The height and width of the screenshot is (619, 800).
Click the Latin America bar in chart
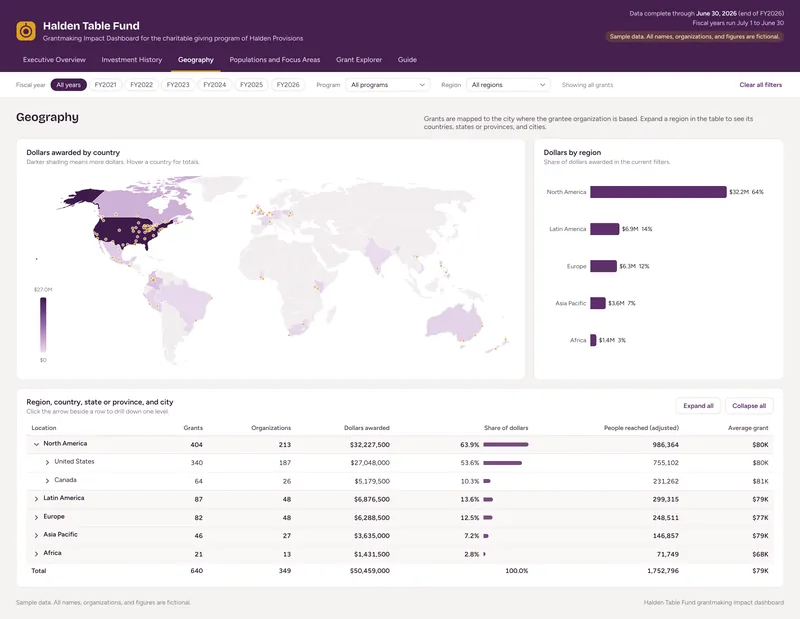605,229
